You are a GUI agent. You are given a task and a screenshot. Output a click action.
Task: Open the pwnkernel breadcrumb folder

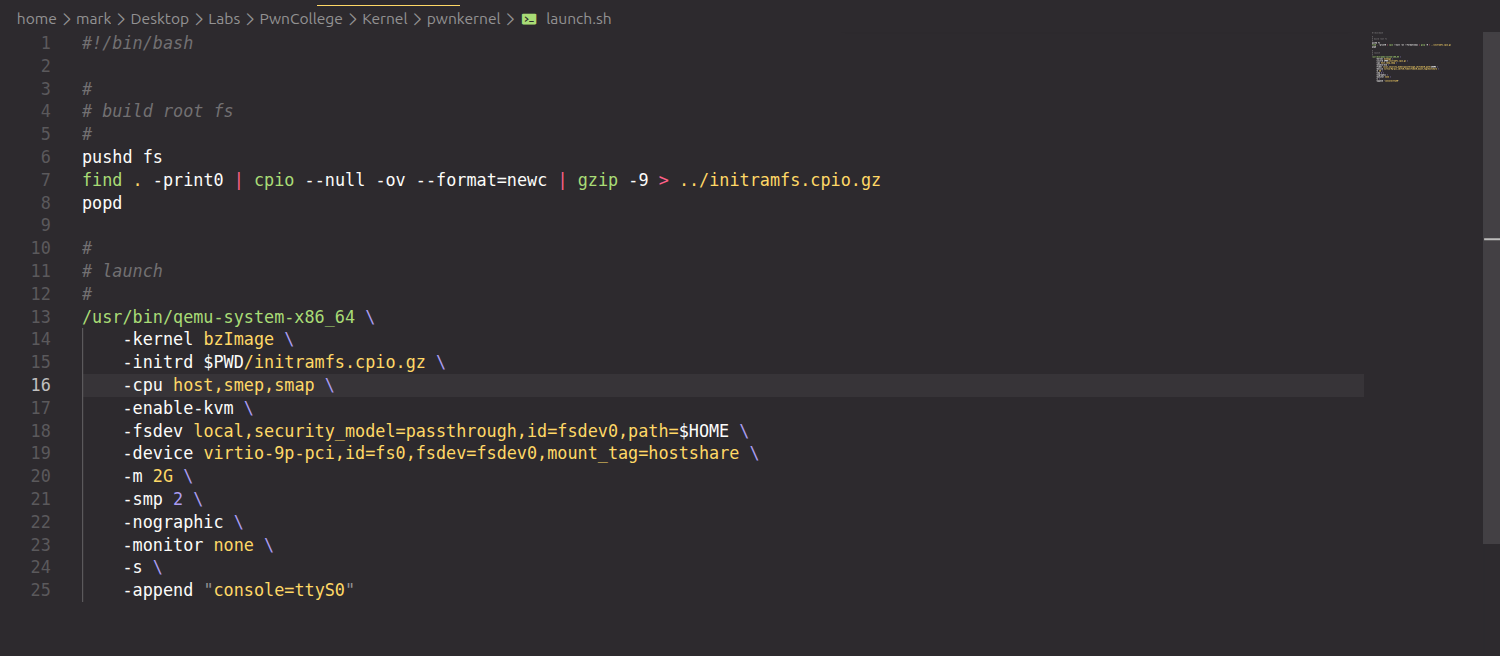pyautogui.click(x=464, y=19)
